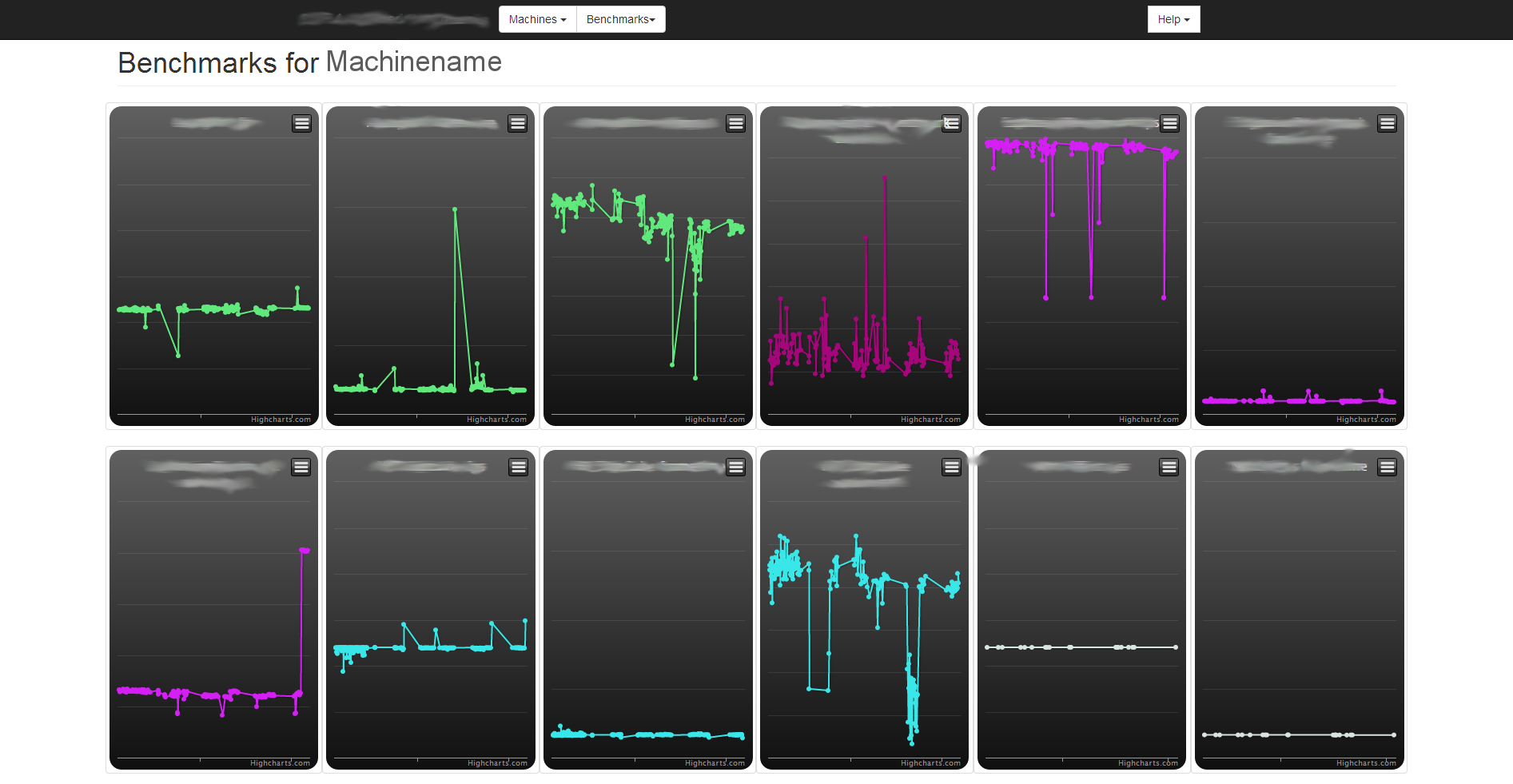
Task: Open chart menu of cyan chart with deep drops
Action: coord(951,467)
